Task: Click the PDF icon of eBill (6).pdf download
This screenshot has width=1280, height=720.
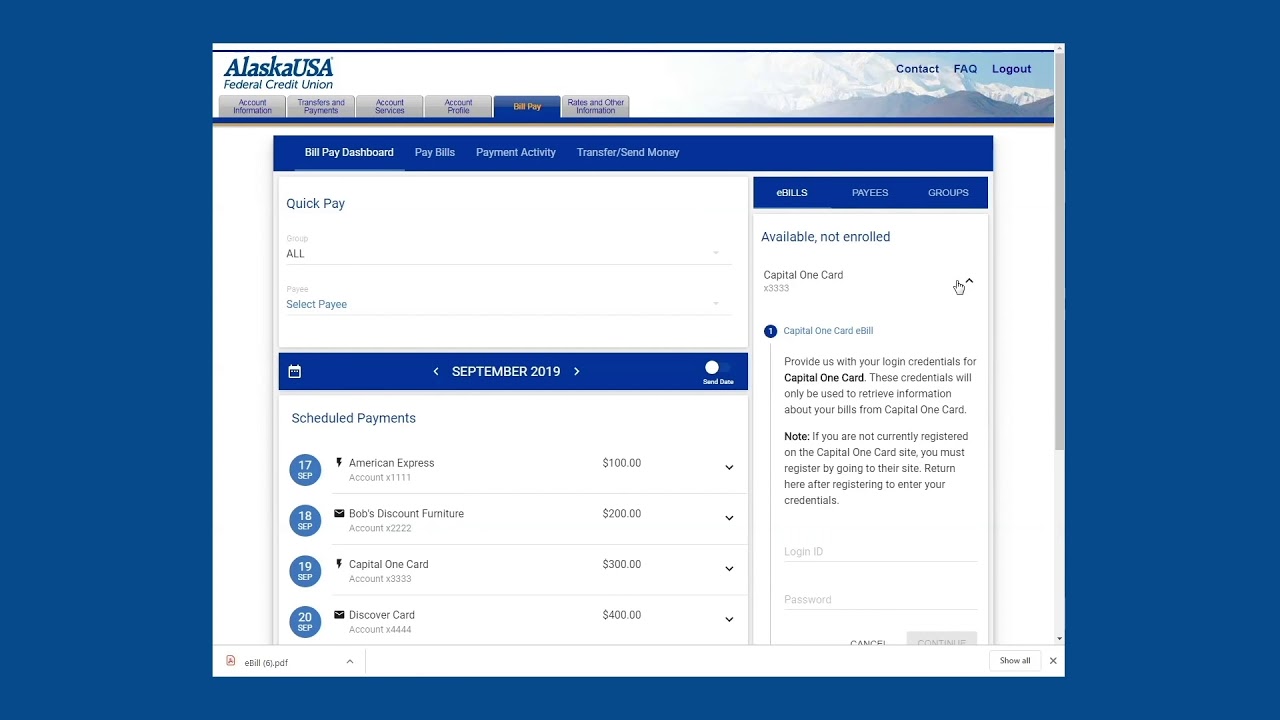Action: 231,661
